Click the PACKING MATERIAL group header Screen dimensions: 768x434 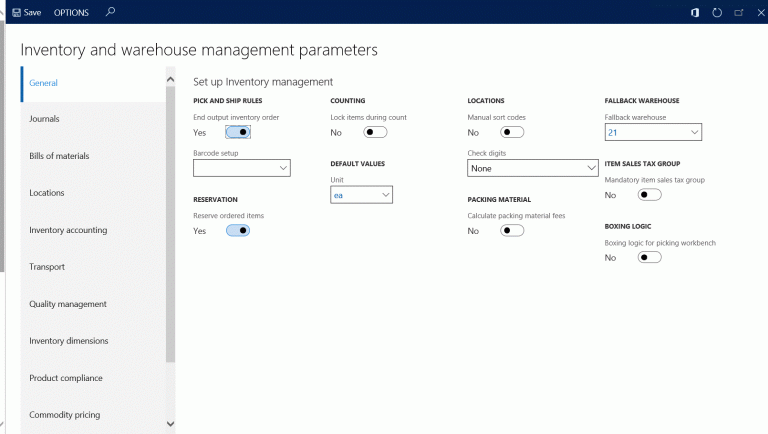[x=499, y=199]
